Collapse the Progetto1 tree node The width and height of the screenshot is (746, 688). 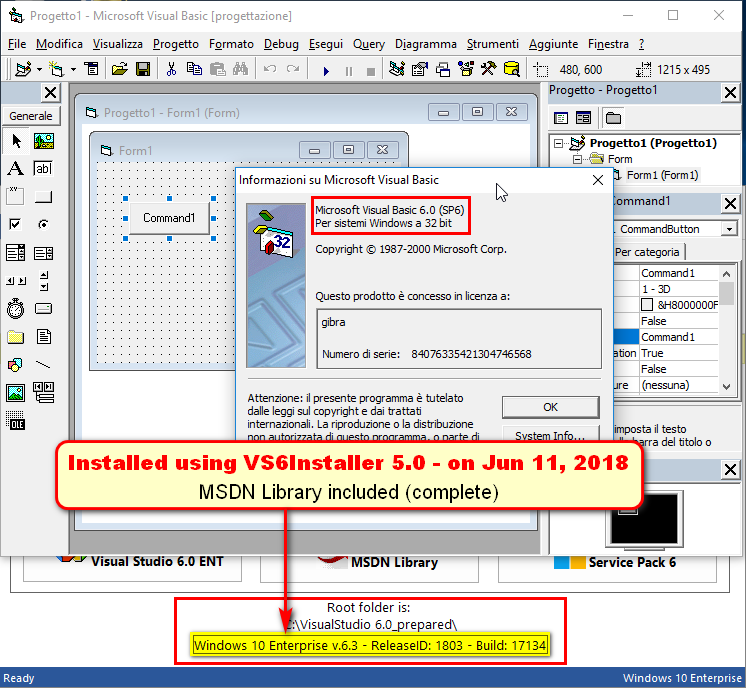point(559,143)
